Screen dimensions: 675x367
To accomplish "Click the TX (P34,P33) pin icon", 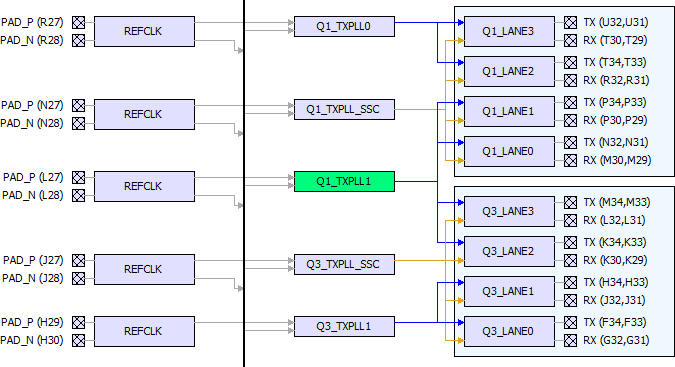I will (570, 102).
